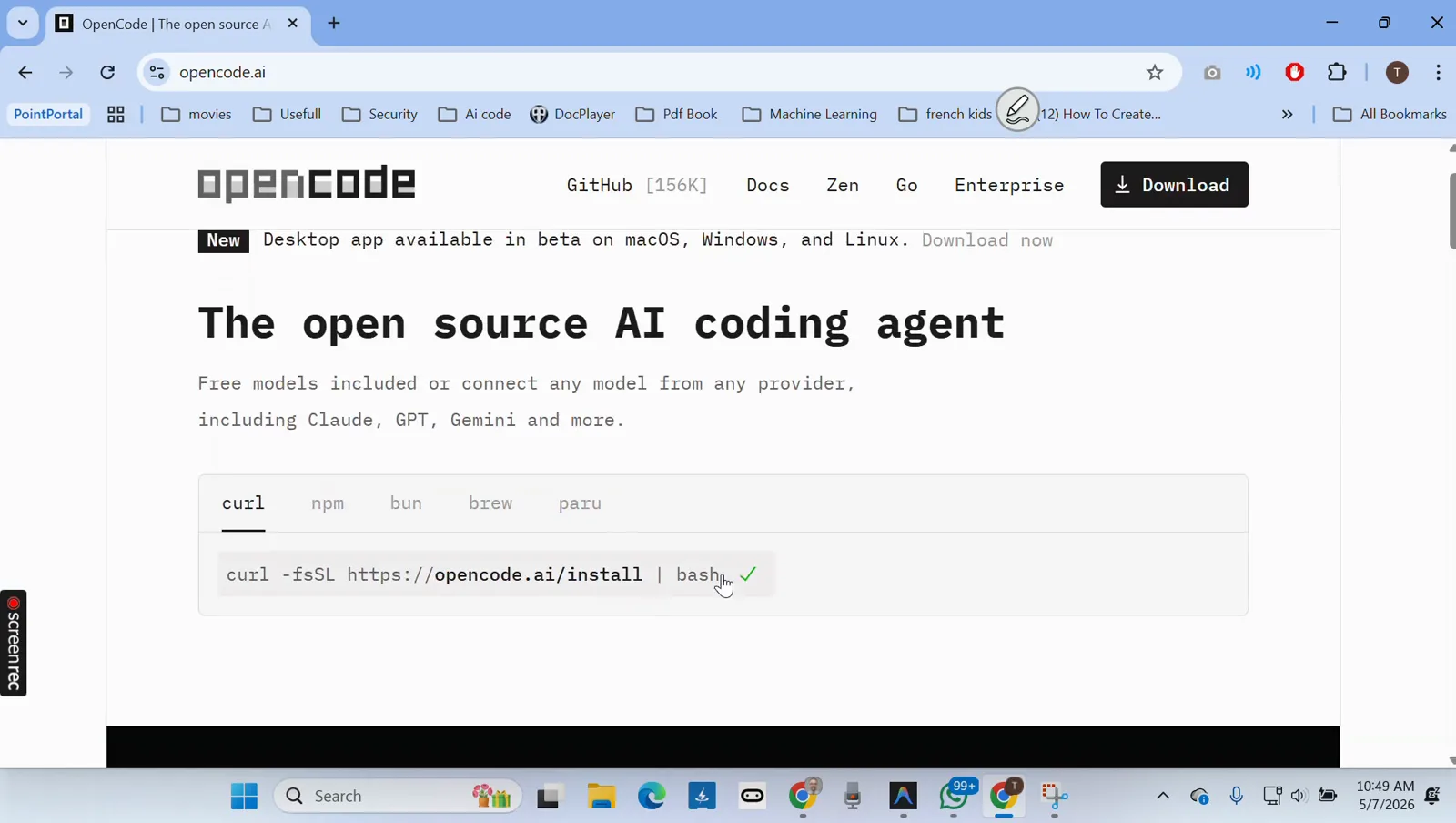1456x823 pixels.
Task: Open the Enterprise navigation link
Action: [1009, 185]
